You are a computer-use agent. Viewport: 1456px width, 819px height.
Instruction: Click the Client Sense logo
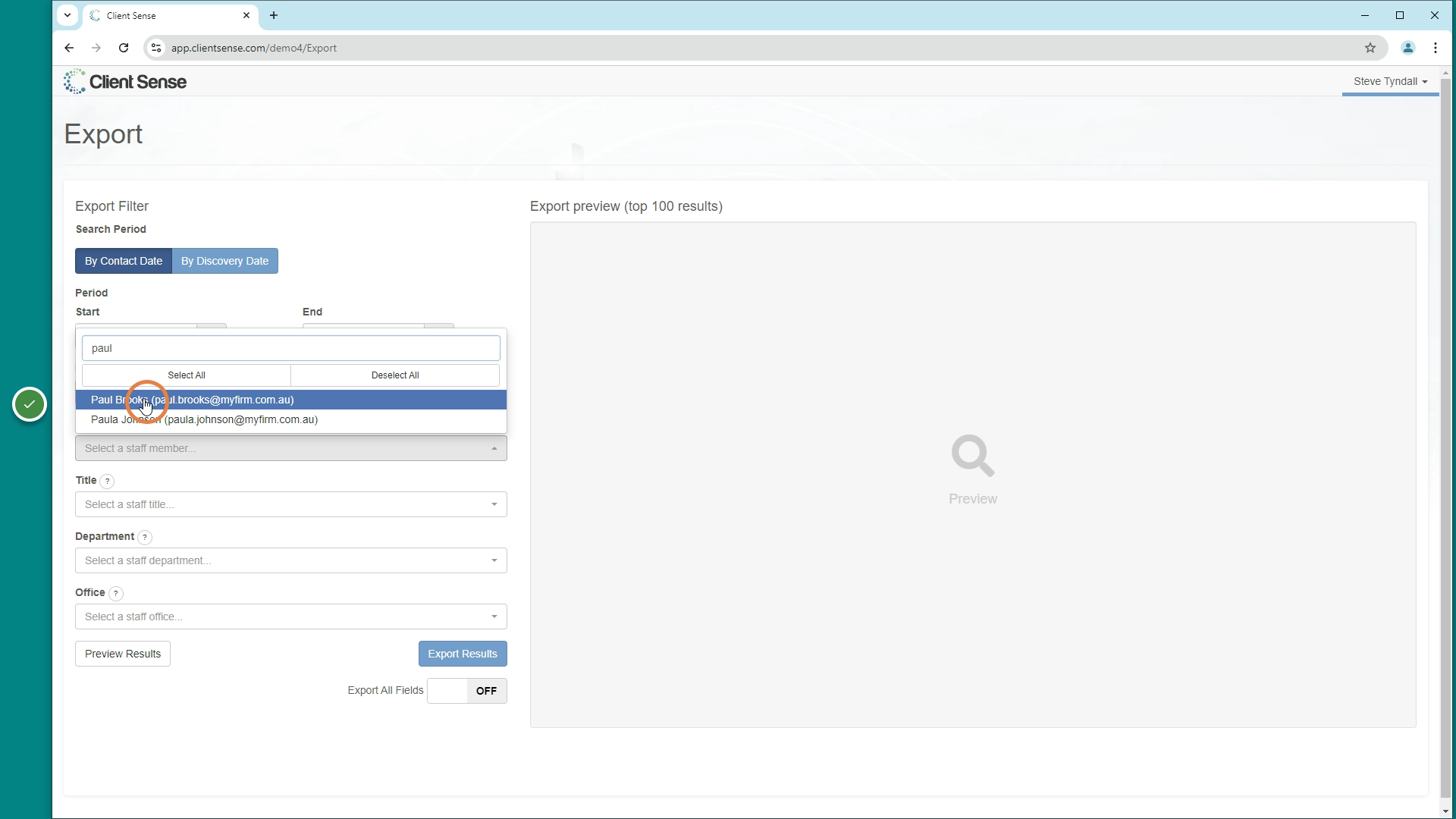(125, 81)
